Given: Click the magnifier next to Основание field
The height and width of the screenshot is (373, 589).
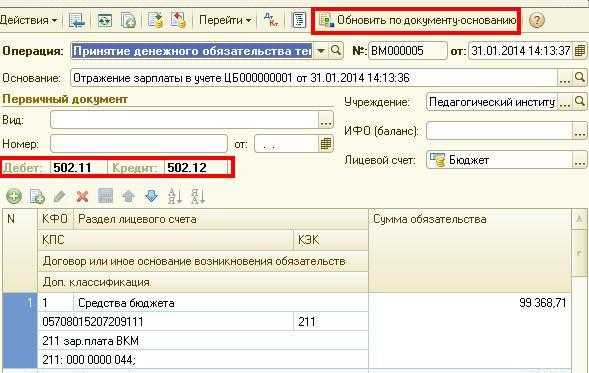Looking at the screenshot, I should (x=580, y=78).
